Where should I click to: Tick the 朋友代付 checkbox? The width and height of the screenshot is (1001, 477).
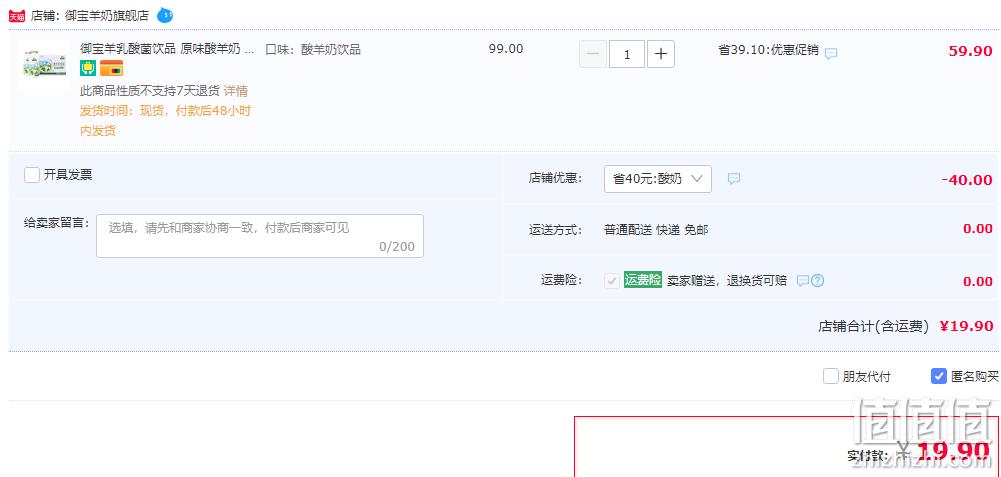point(831,376)
